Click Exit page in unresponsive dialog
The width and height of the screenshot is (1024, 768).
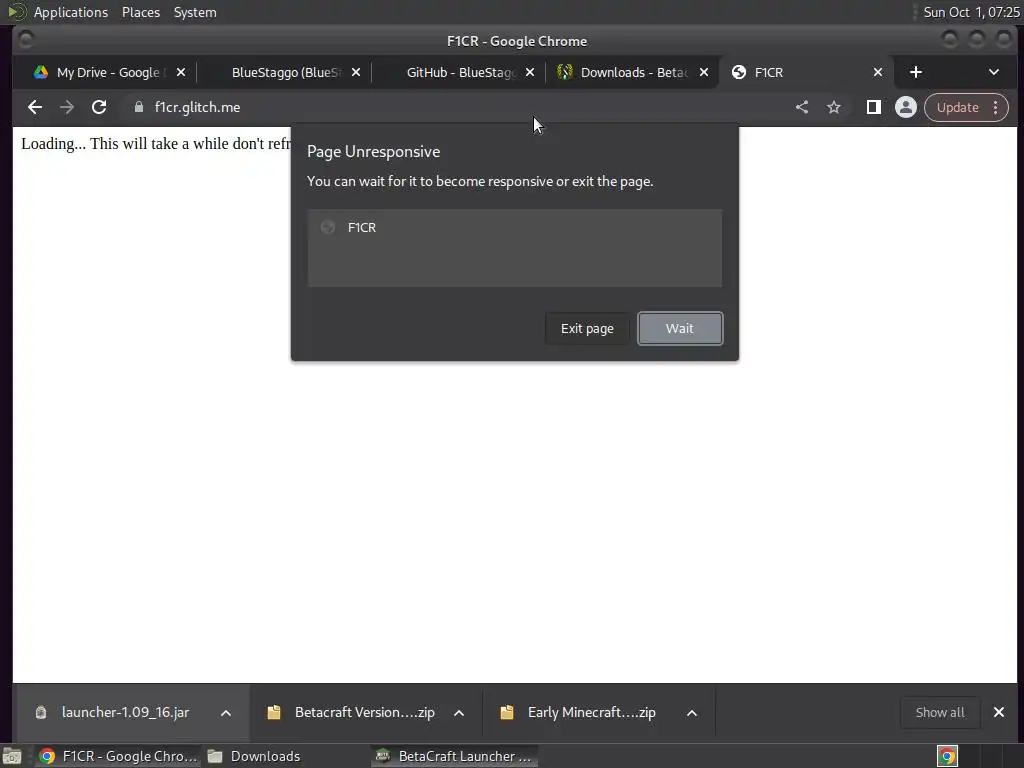click(587, 328)
